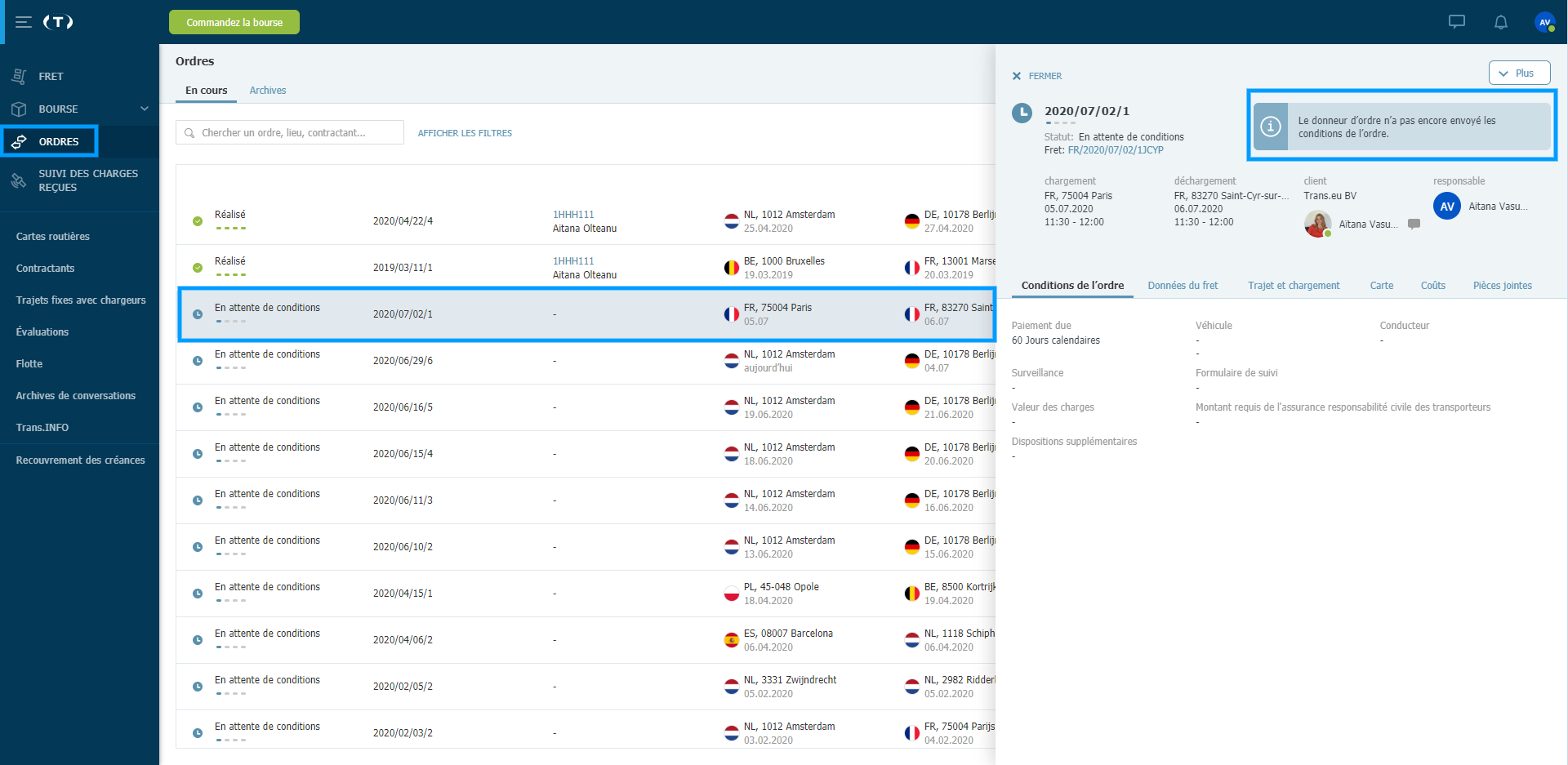Open freight link FR/2020/07/02/1JCYP
Image resolution: width=1568 pixels, height=765 pixels.
click(x=1116, y=150)
